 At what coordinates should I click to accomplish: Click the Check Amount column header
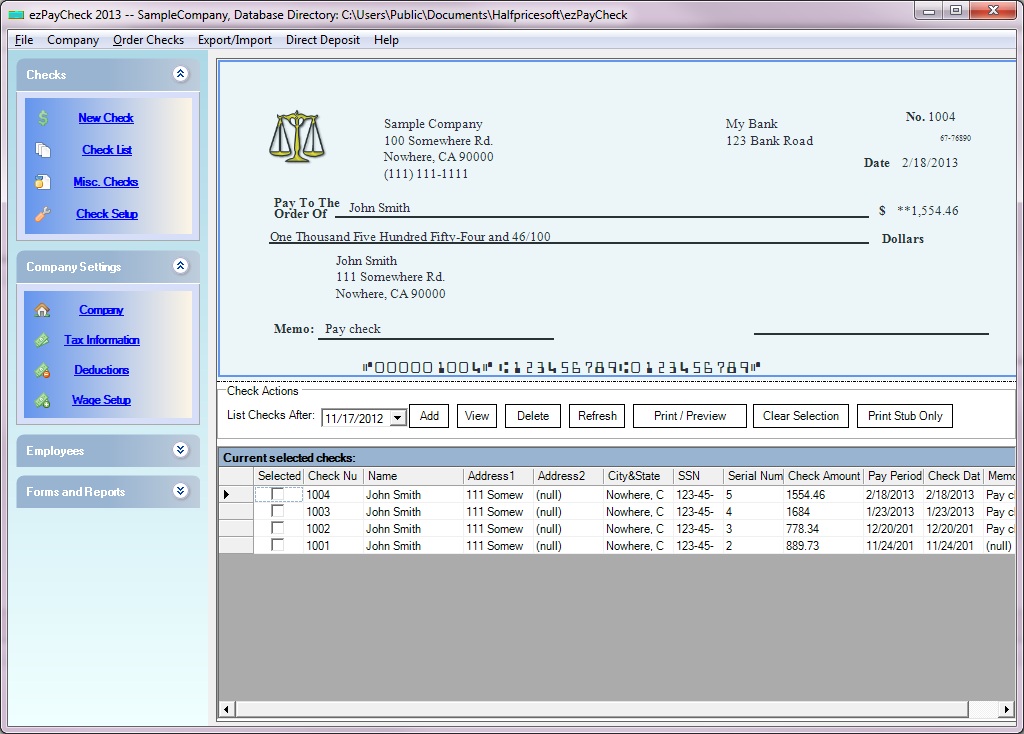tap(823, 476)
